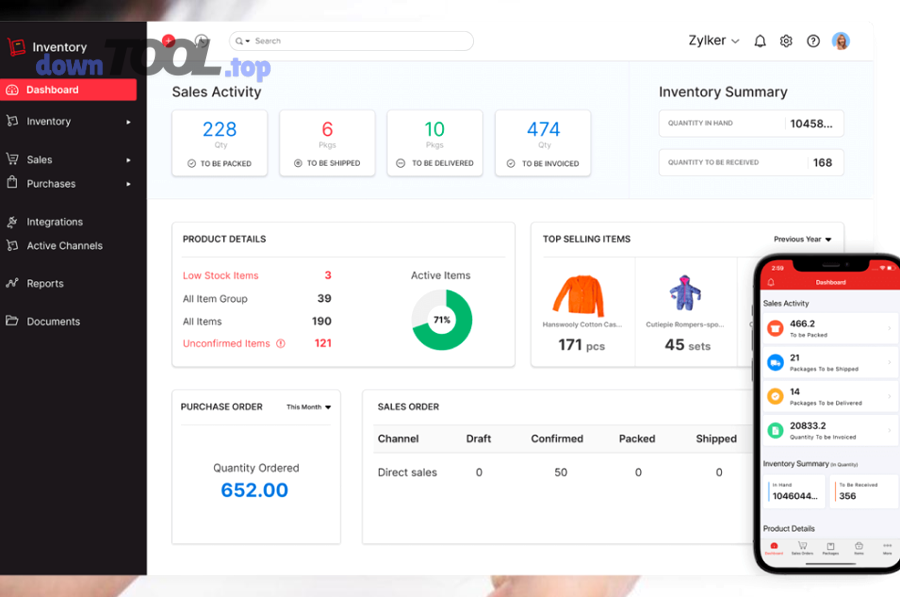Open the settings gear in the top bar

(x=786, y=41)
